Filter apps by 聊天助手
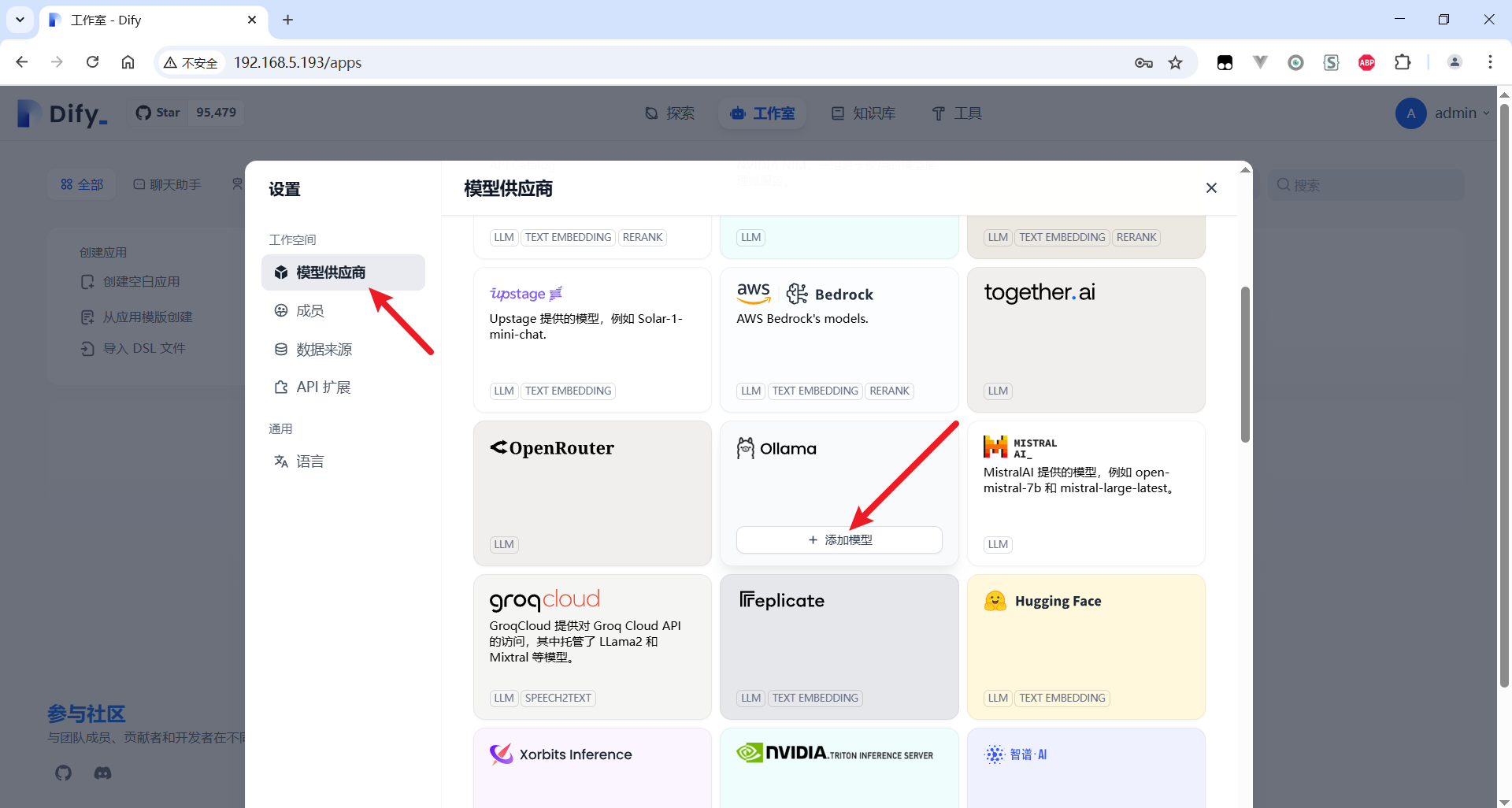 167,184
